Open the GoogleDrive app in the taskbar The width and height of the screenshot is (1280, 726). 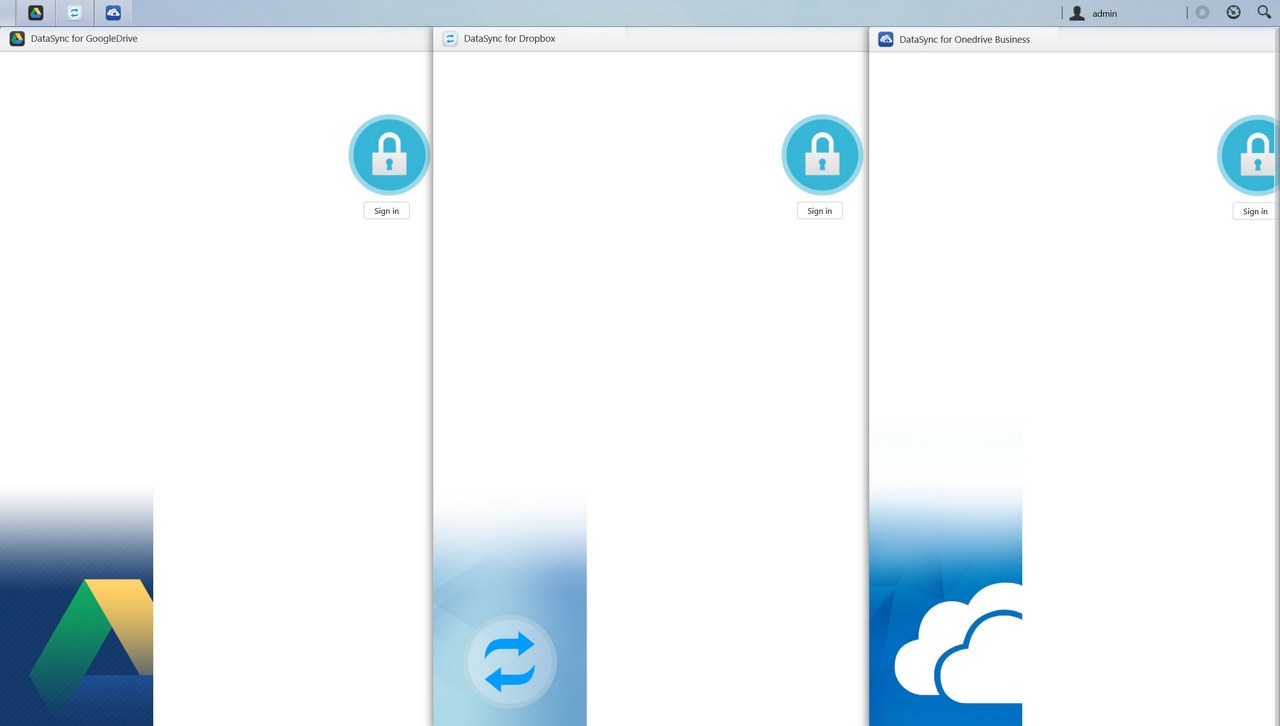tap(36, 13)
